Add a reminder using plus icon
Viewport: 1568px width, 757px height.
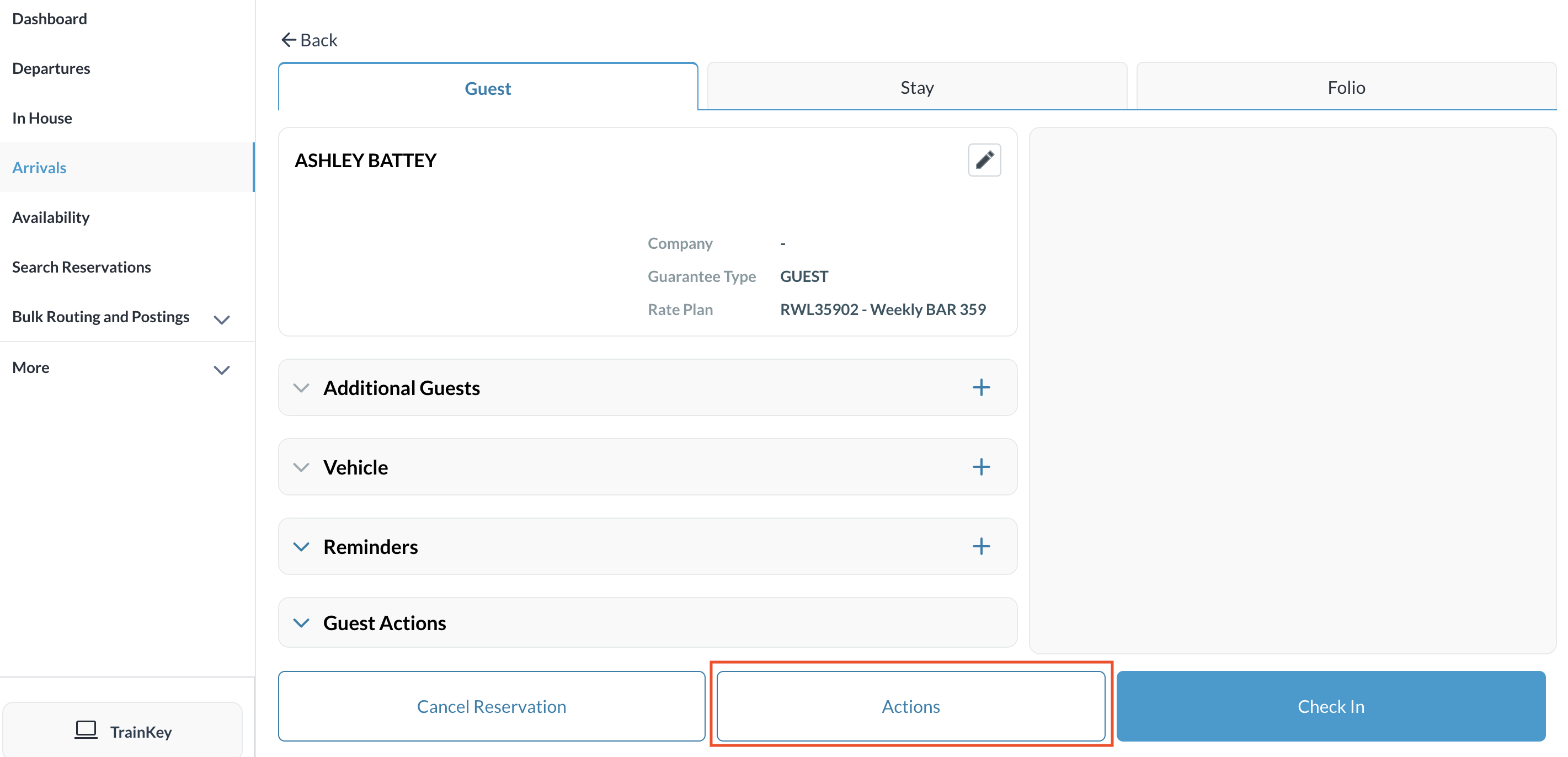(x=980, y=546)
